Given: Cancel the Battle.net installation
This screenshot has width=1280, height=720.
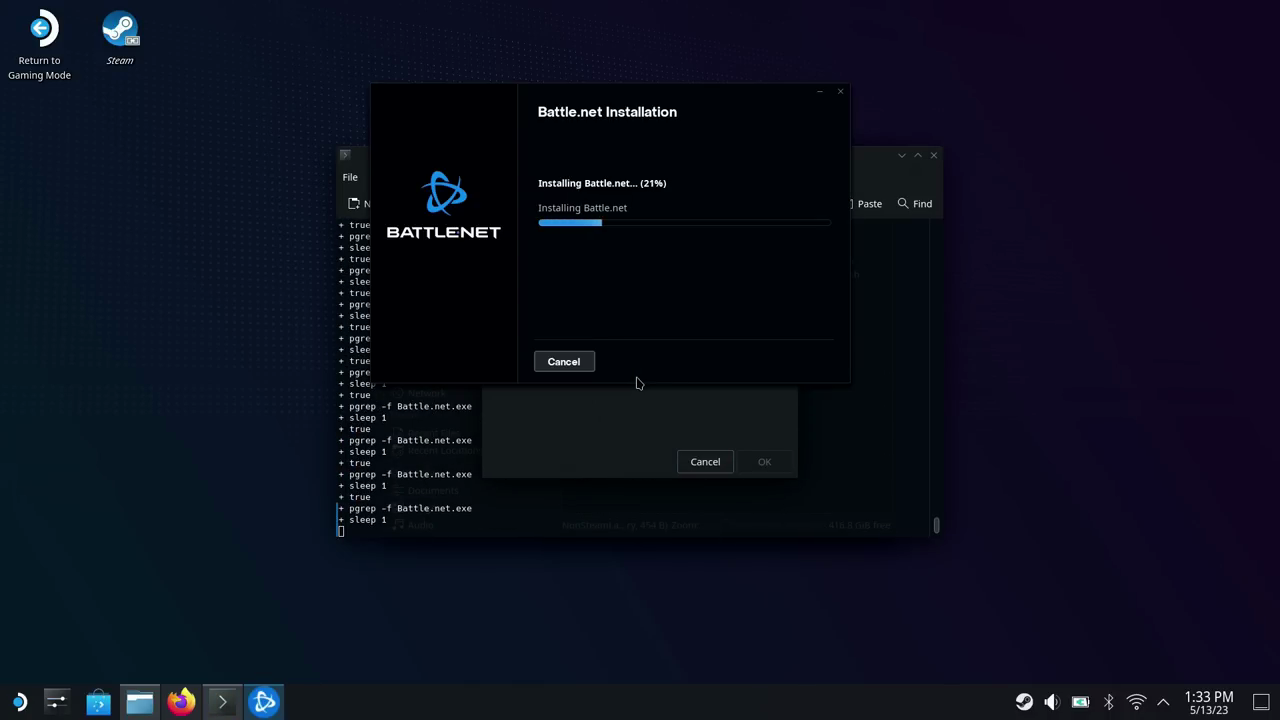Looking at the screenshot, I should coord(564,362).
